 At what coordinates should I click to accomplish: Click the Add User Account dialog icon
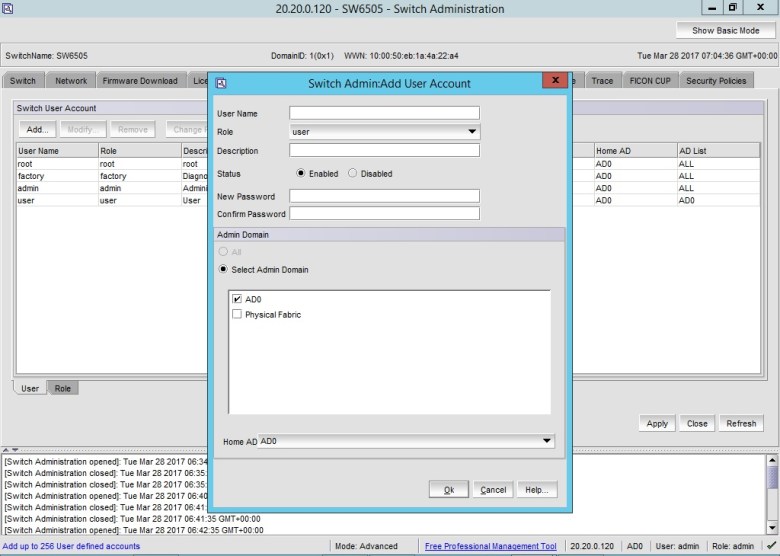221,83
